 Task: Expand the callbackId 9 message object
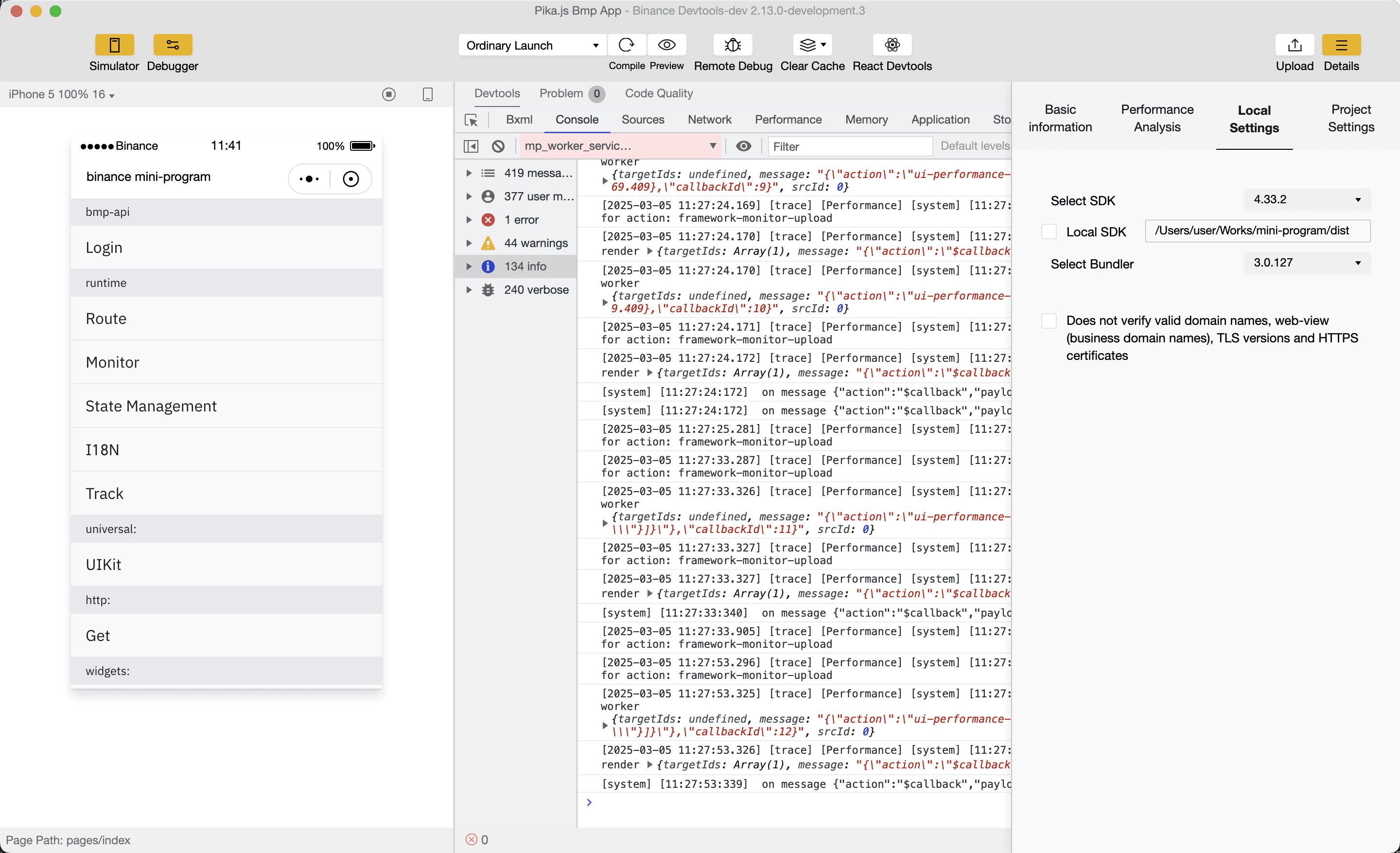pos(605,181)
